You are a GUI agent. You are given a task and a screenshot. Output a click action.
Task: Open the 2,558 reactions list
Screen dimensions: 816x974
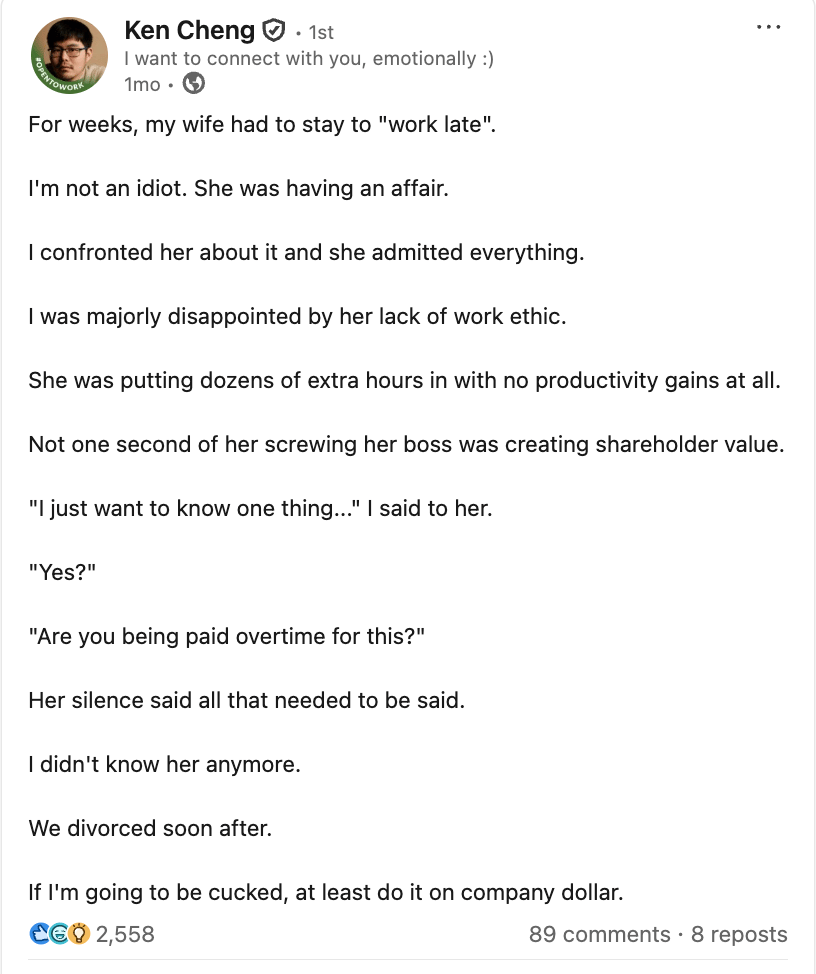(126, 934)
